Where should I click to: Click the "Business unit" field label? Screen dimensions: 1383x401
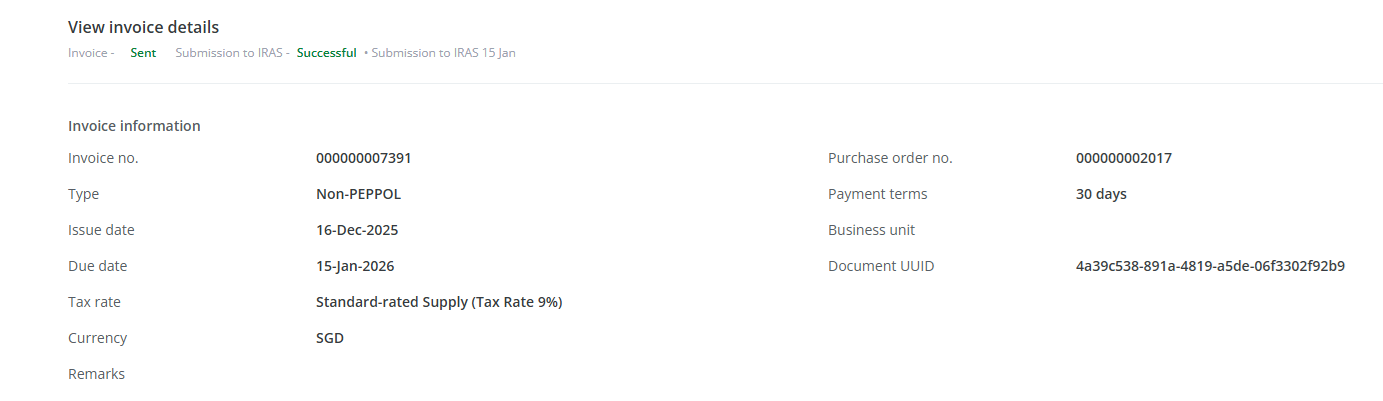[871, 230]
